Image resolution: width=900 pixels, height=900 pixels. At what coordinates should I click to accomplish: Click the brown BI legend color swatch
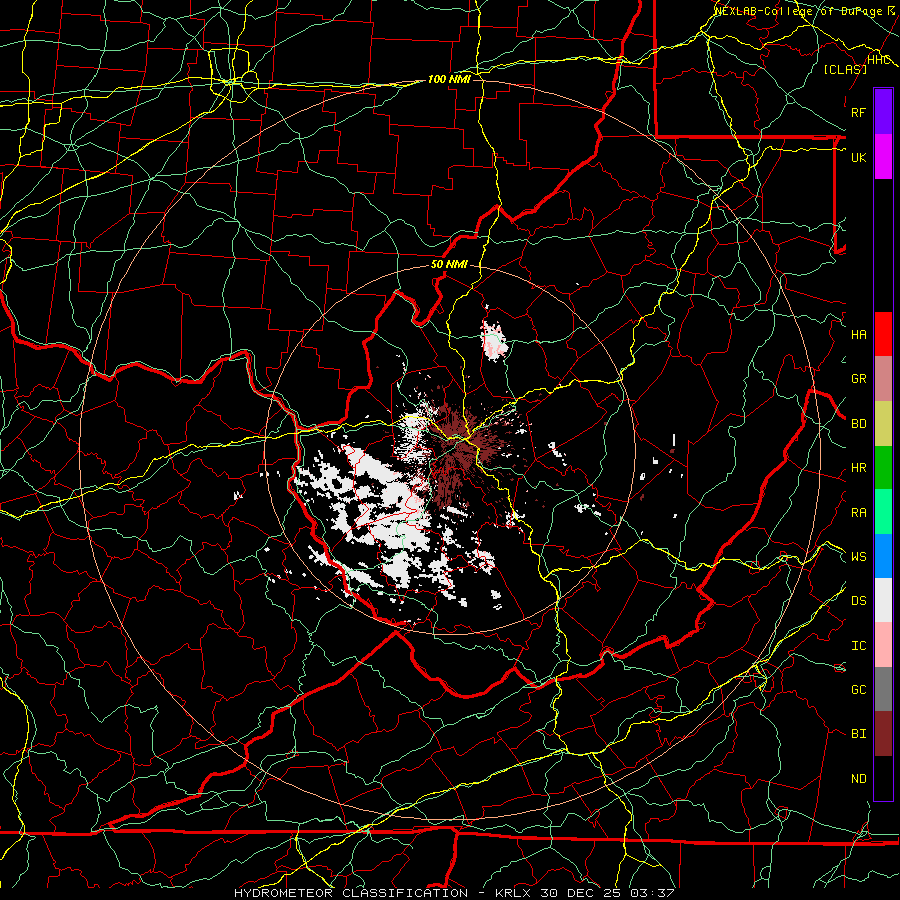(x=883, y=734)
